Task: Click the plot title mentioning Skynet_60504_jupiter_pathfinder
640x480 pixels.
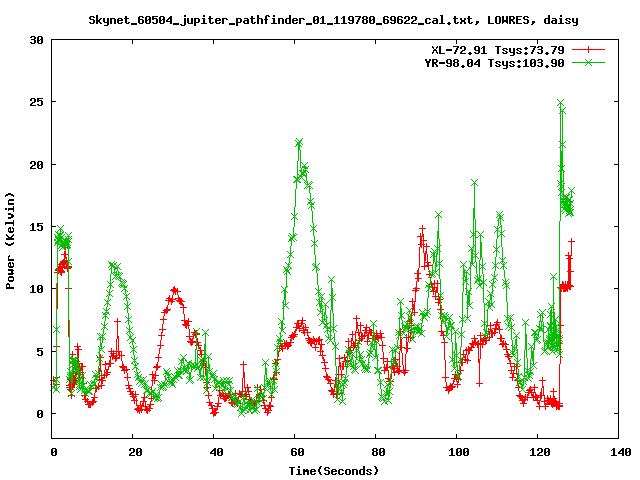Action: [x=333, y=20]
